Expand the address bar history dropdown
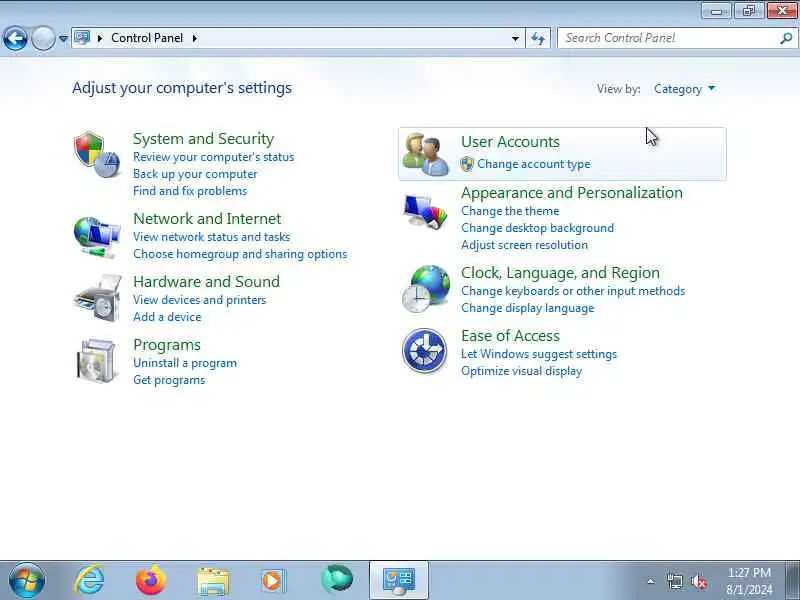This screenshot has width=800, height=600. (515, 38)
